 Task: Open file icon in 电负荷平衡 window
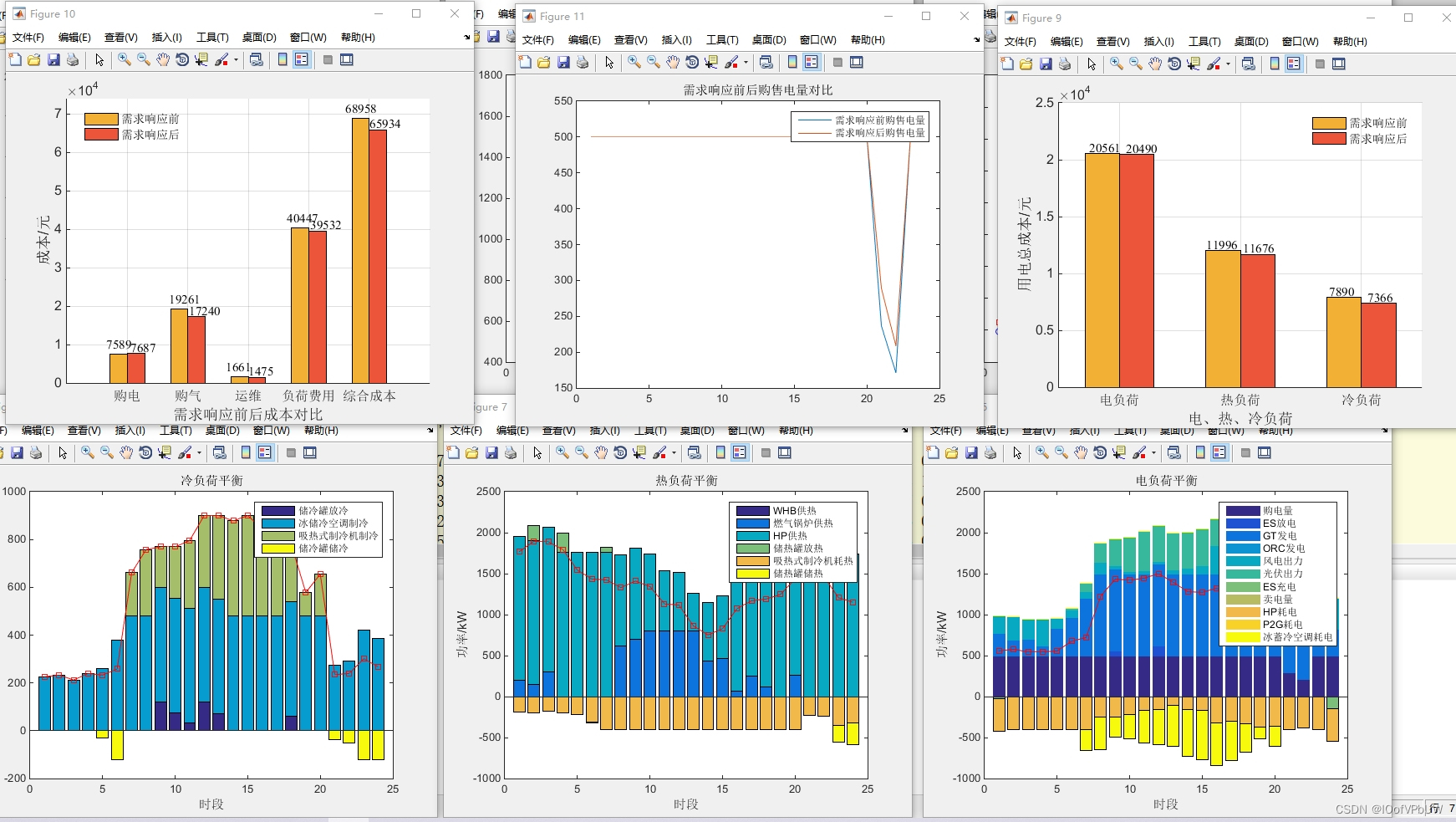point(952,452)
